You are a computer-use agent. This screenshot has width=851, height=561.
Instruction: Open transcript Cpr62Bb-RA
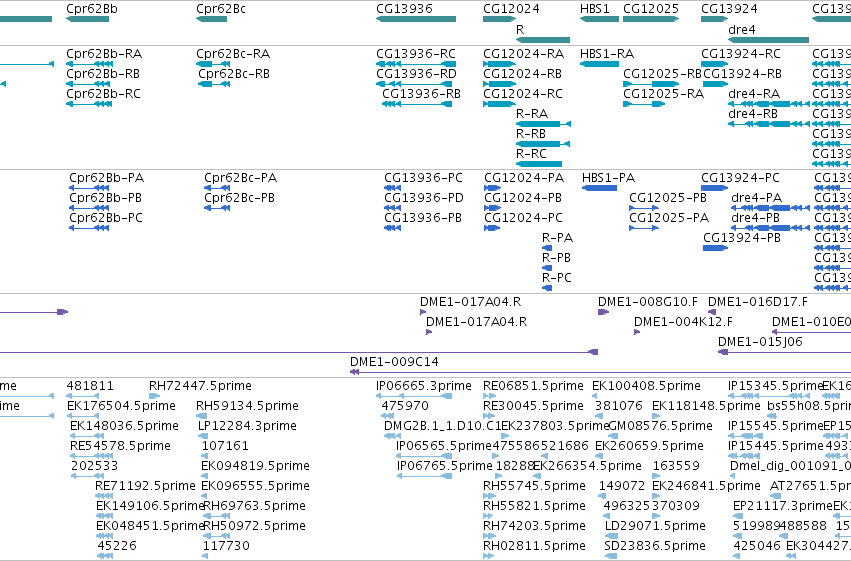click(x=104, y=54)
